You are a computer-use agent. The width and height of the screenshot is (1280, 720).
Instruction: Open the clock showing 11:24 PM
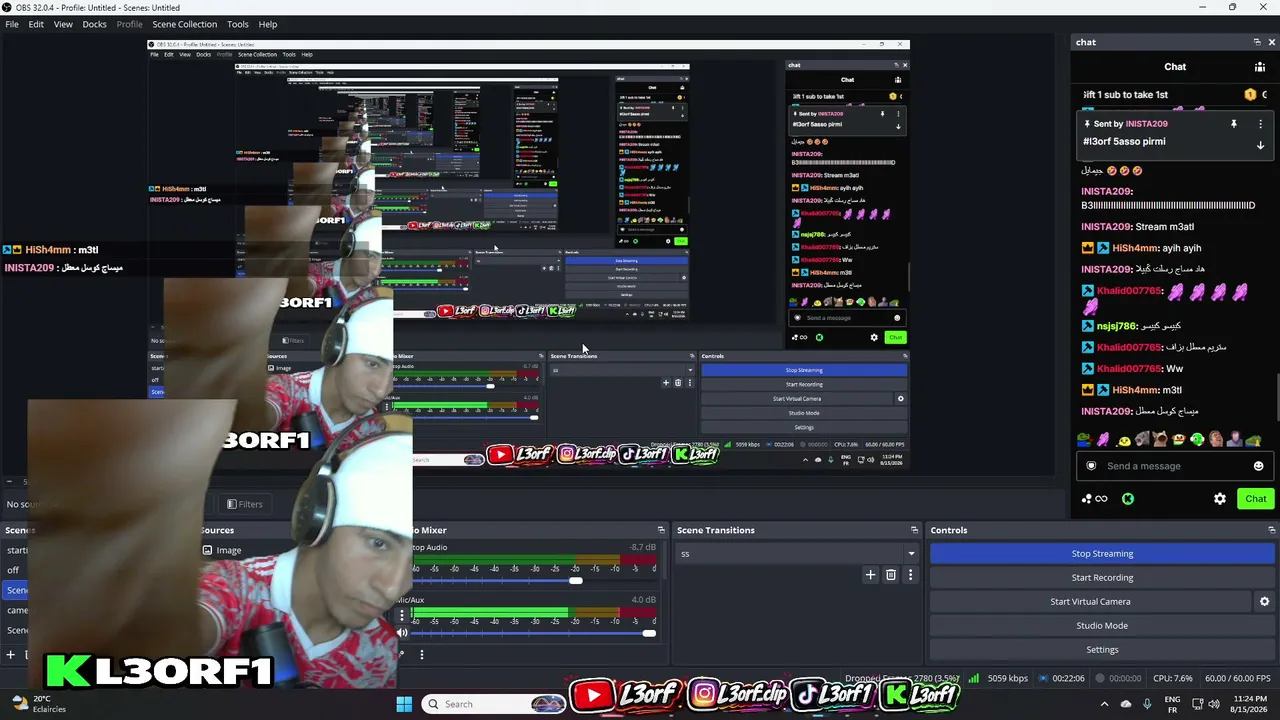click(x=1250, y=704)
